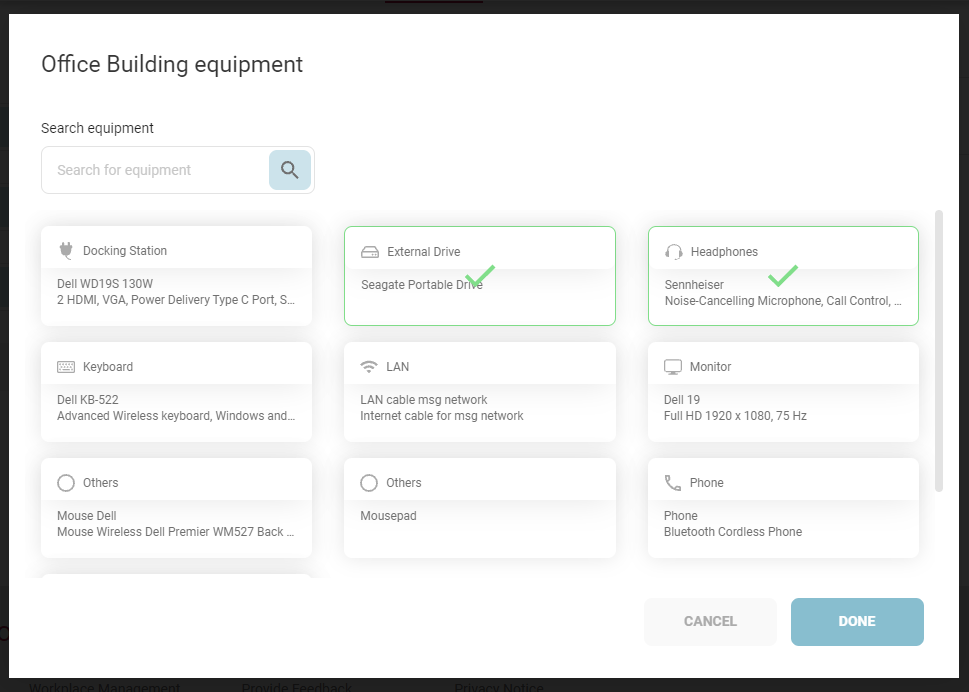Click the LAN wifi icon
This screenshot has height=692, width=969.
369,367
